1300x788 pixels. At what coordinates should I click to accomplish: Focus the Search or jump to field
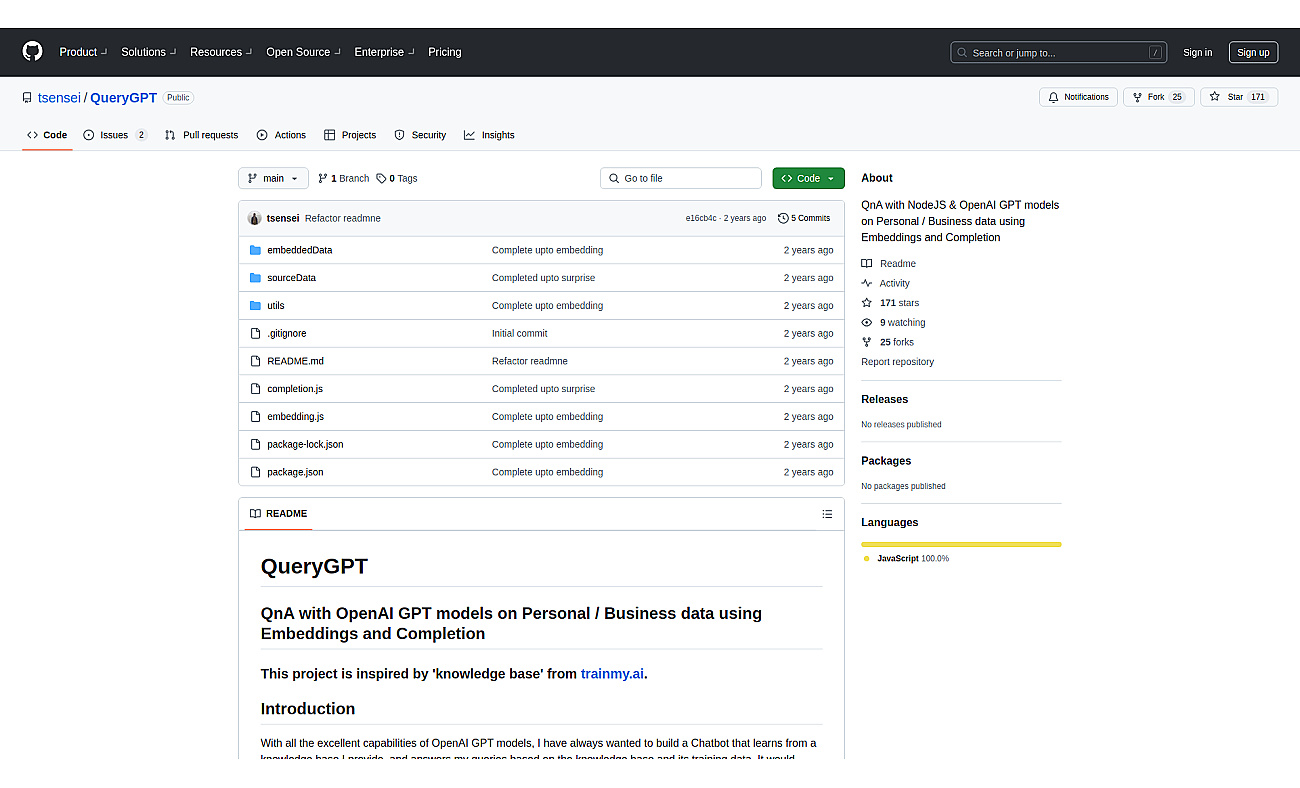[x=1058, y=52]
